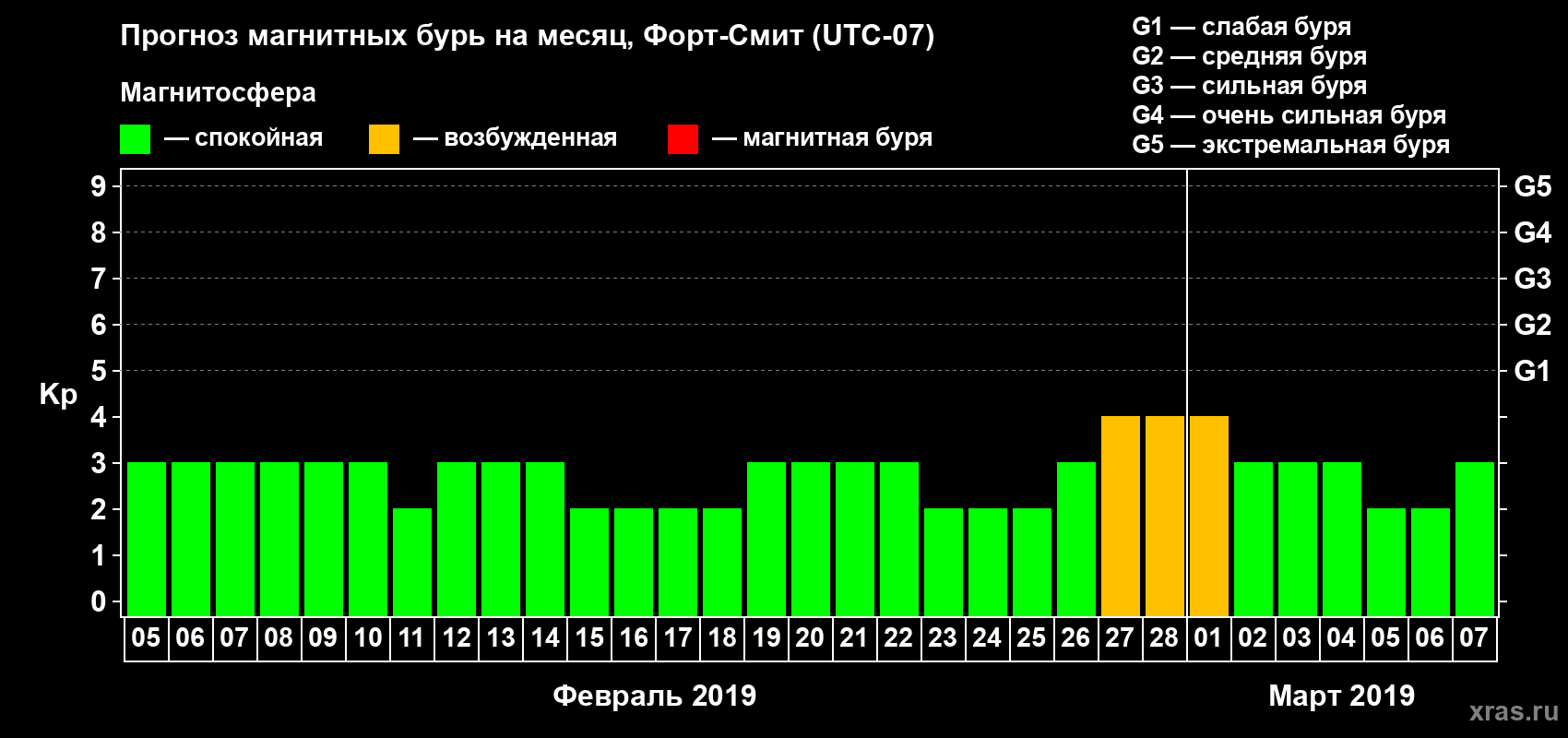This screenshot has height=738, width=1568.
Task: Click the '— спокойная' legend text
Action: (x=244, y=137)
